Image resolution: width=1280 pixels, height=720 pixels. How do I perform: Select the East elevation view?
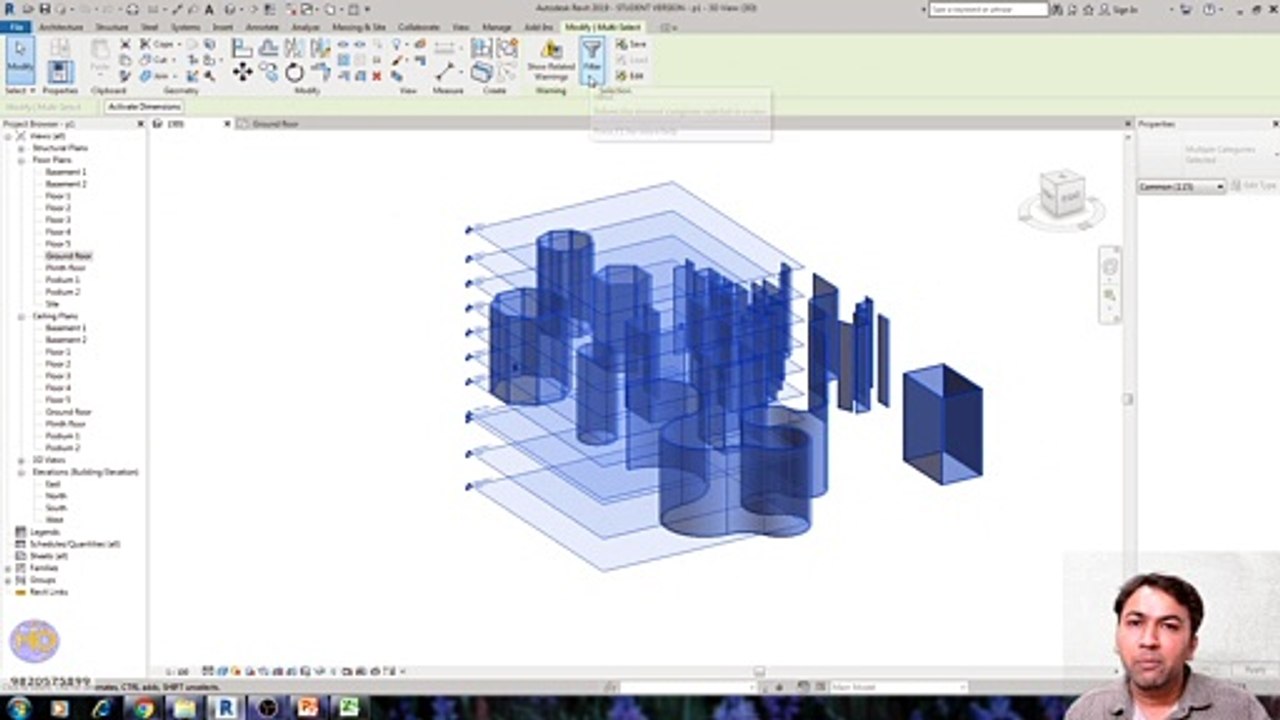point(53,484)
